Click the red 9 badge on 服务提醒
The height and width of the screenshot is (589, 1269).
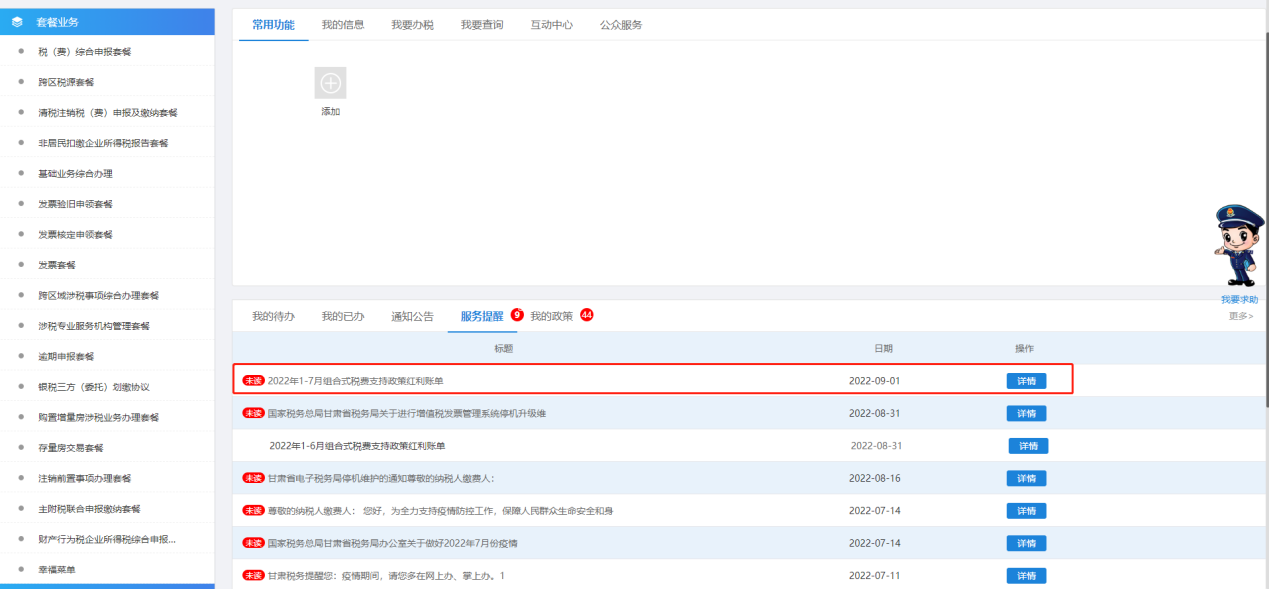point(517,314)
